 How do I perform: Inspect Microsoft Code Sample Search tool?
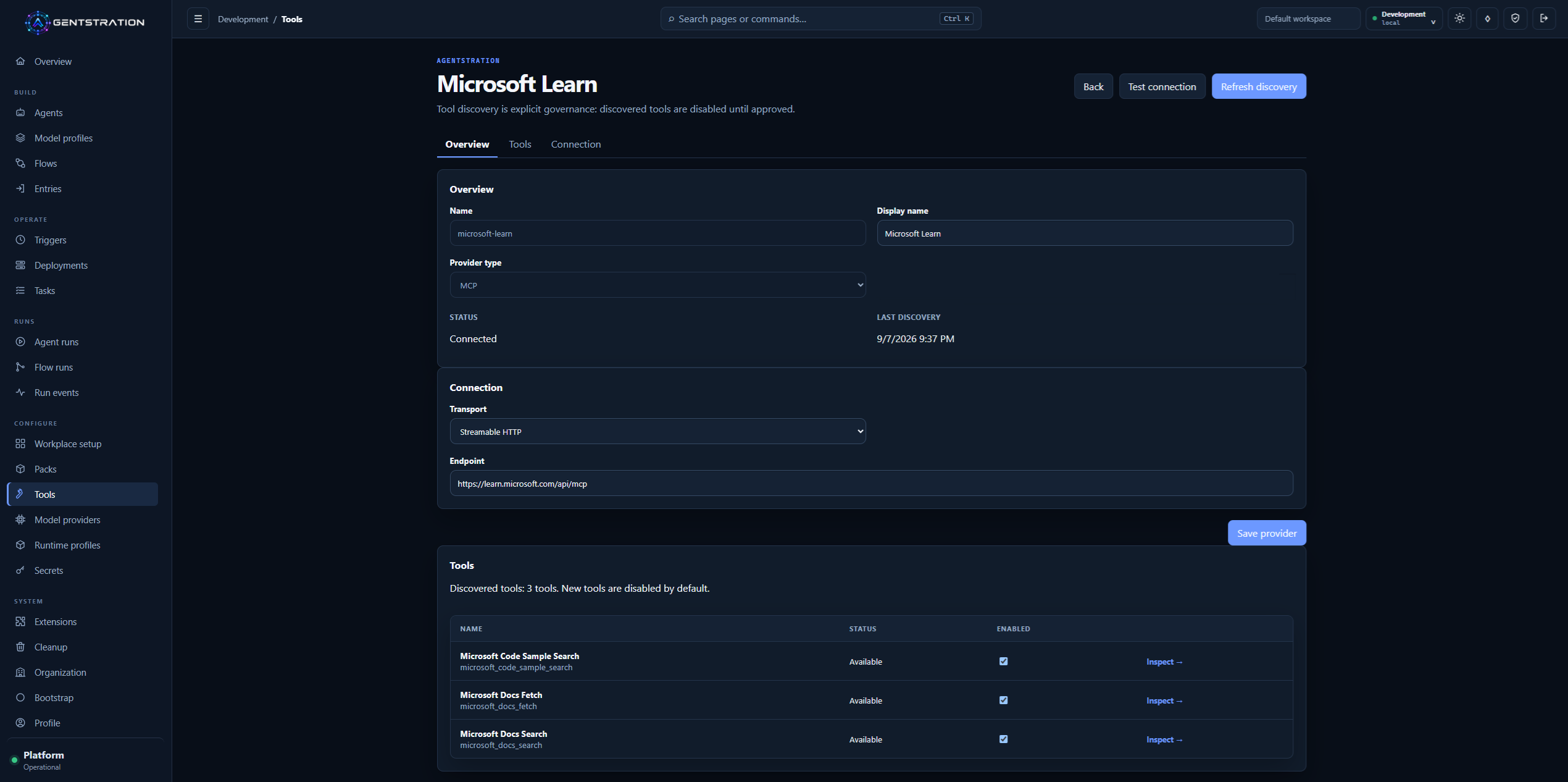click(1164, 662)
